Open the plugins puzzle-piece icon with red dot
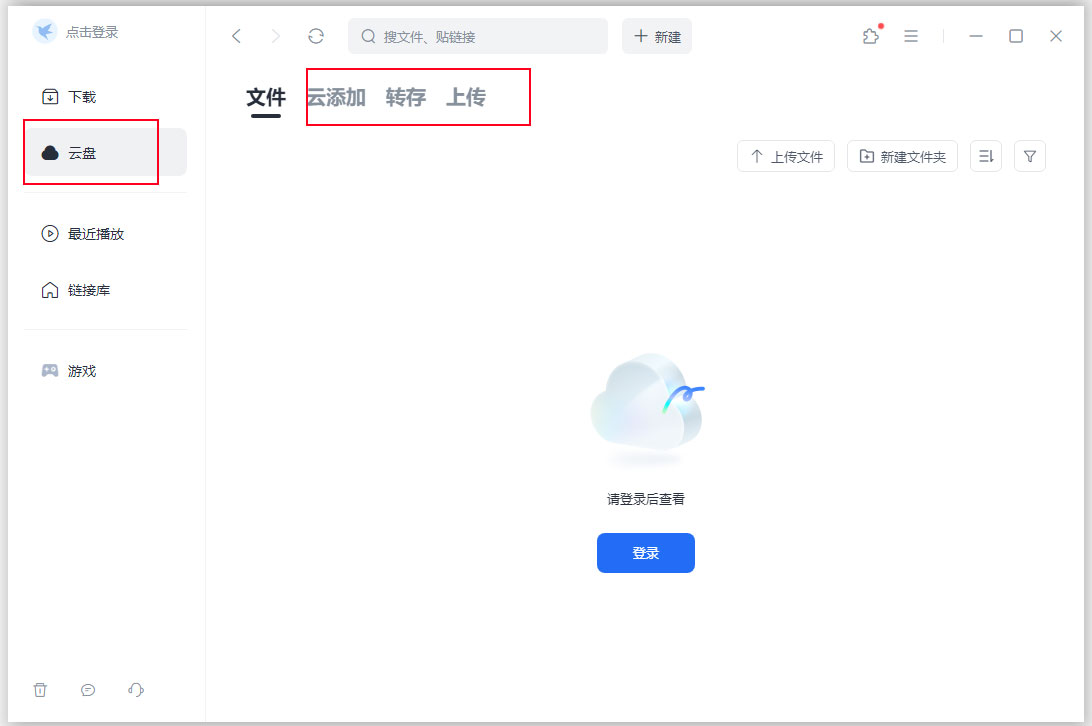The width and height of the screenshot is (1092, 726). 870,36
